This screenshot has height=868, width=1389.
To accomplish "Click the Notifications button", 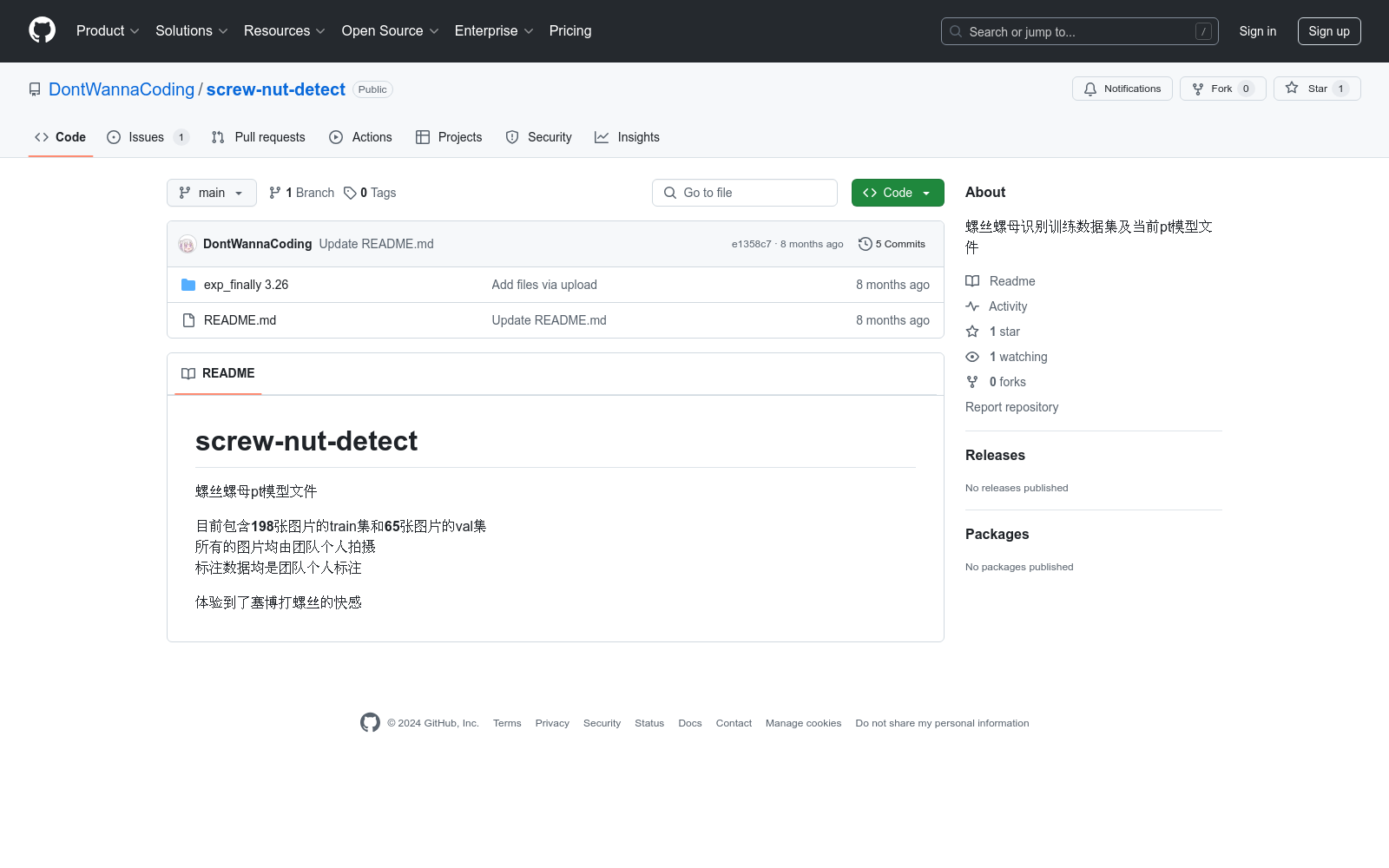I will coord(1122,89).
